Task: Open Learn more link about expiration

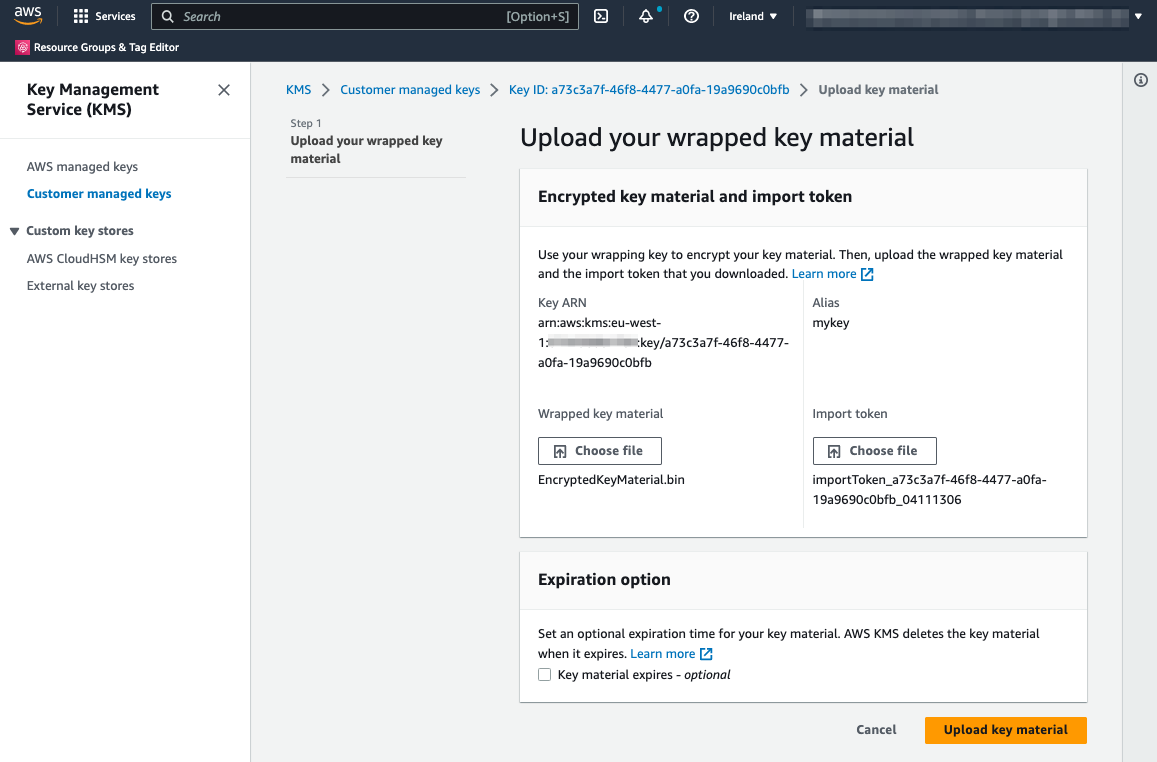Action: point(663,654)
